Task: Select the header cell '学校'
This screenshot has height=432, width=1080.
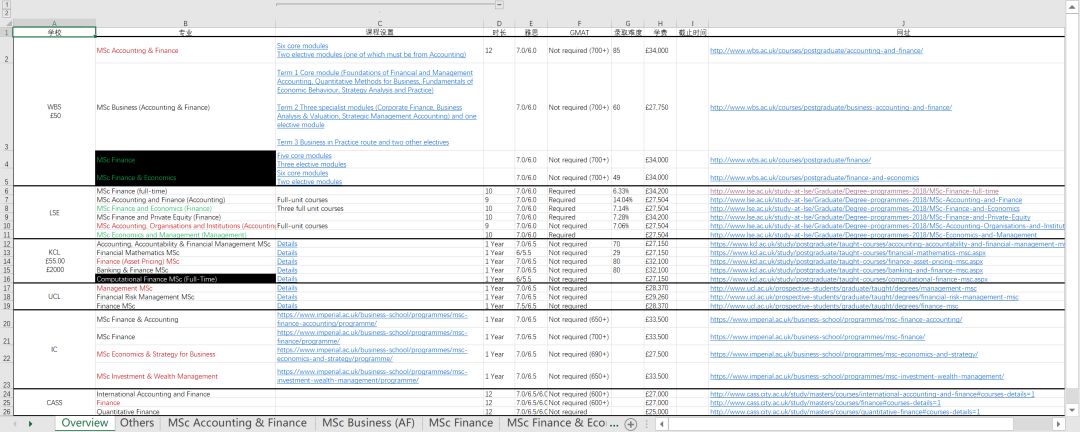Action: click(54, 32)
